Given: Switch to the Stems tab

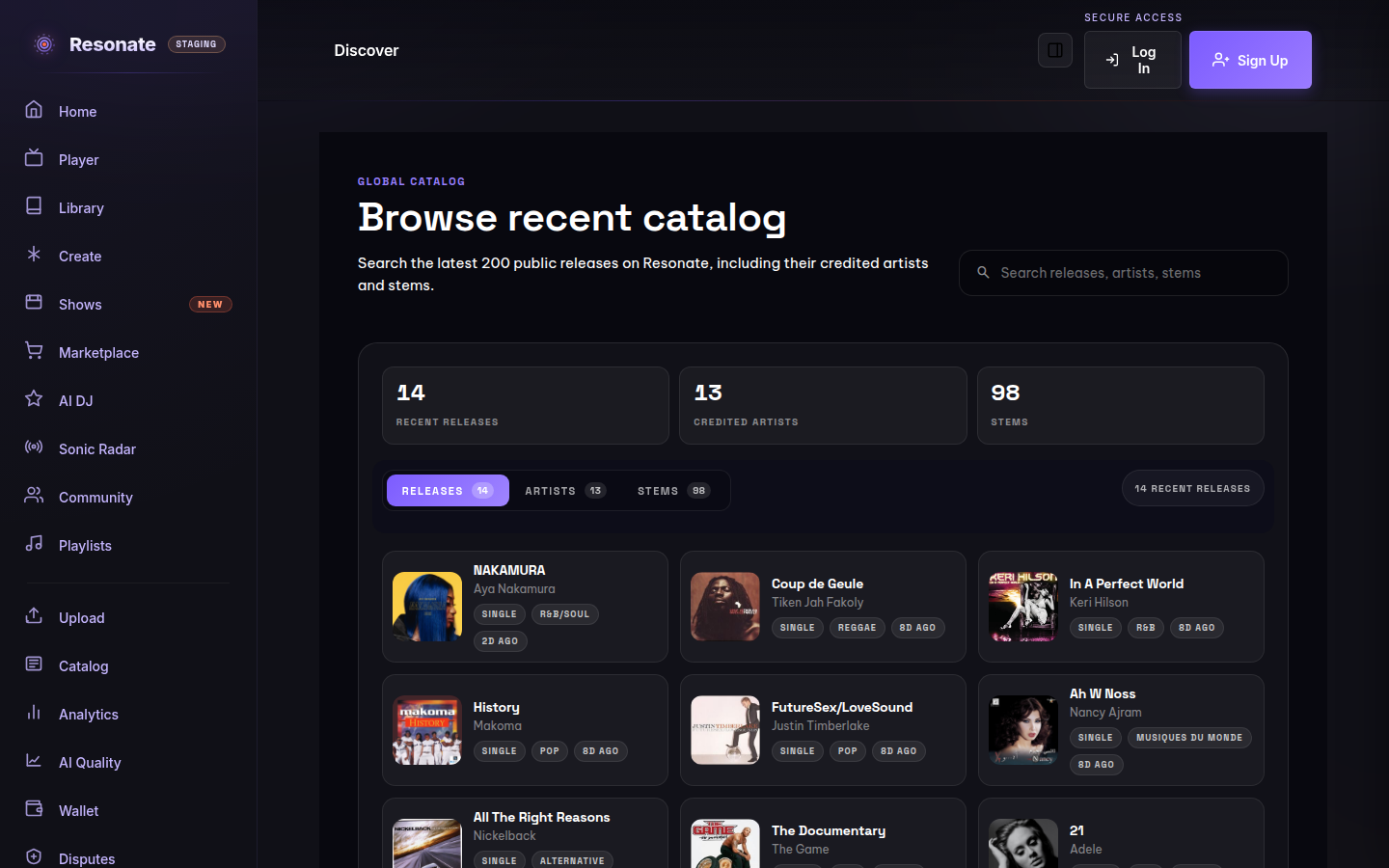Looking at the screenshot, I should 673,491.
